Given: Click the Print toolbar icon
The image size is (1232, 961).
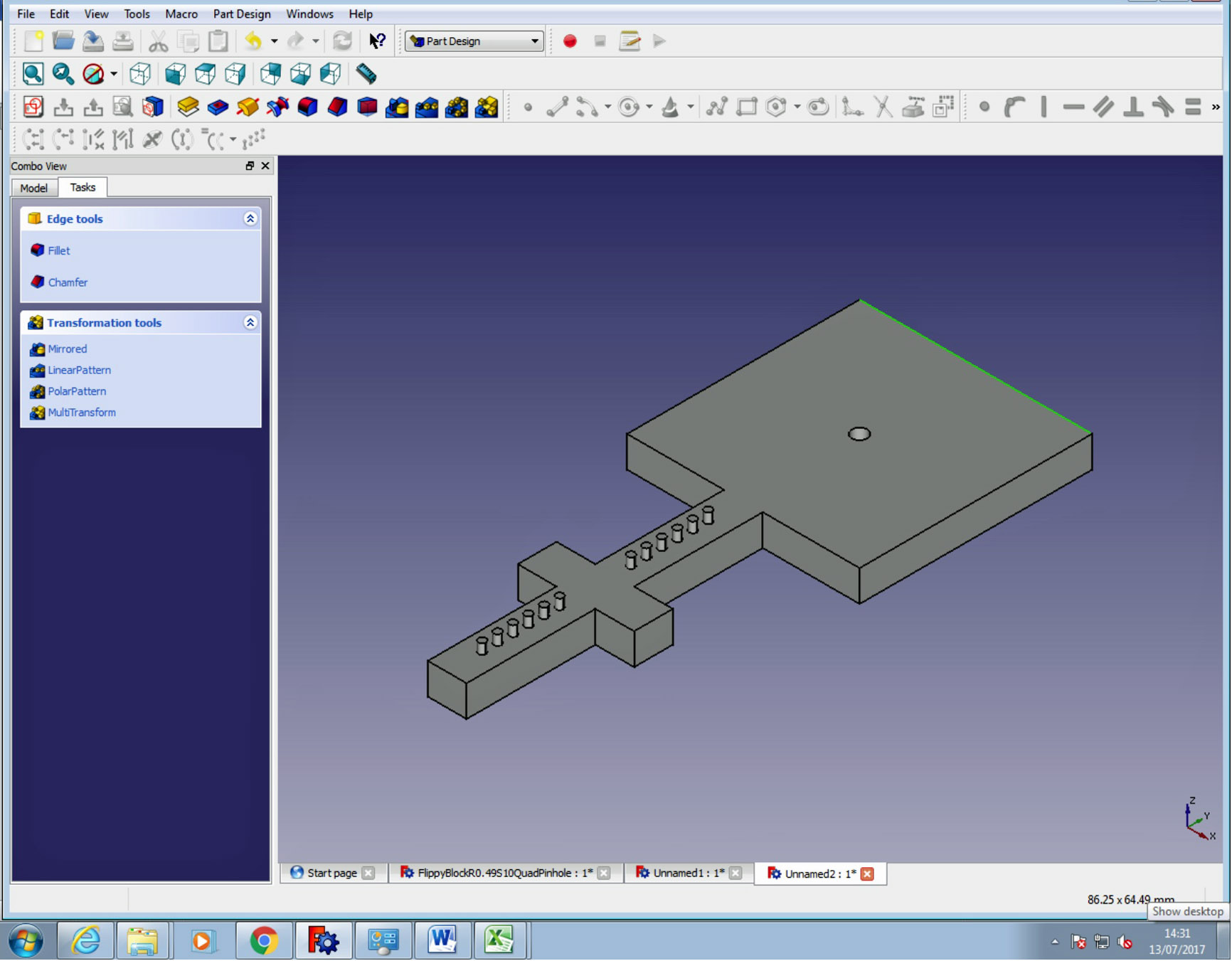Looking at the screenshot, I should 122,41.
